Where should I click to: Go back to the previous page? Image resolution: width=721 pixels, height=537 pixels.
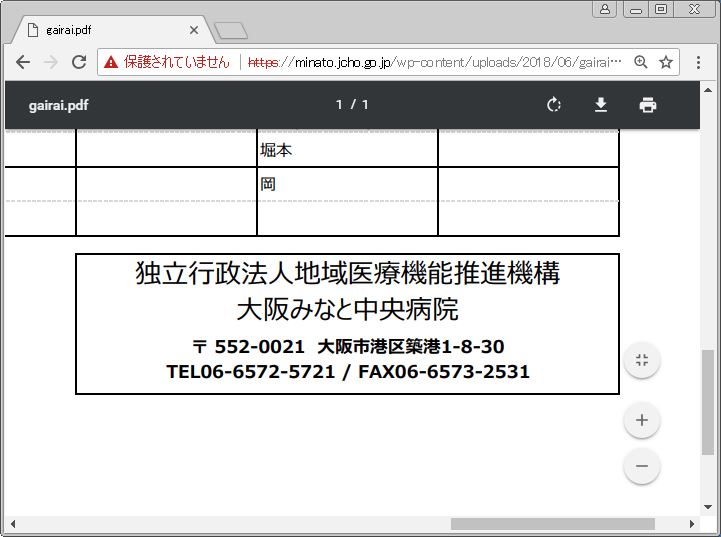23,62
